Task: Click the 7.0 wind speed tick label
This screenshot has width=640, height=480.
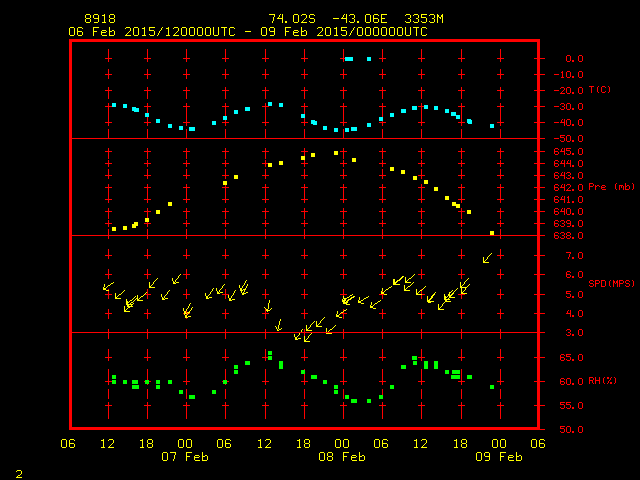Action: (x=574, y=256)
